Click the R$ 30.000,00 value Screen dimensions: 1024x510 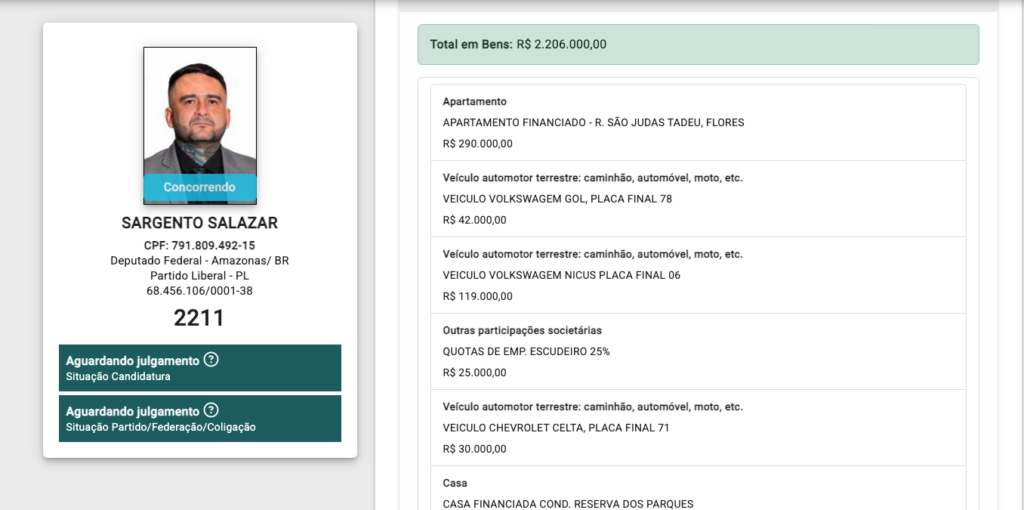475,449
